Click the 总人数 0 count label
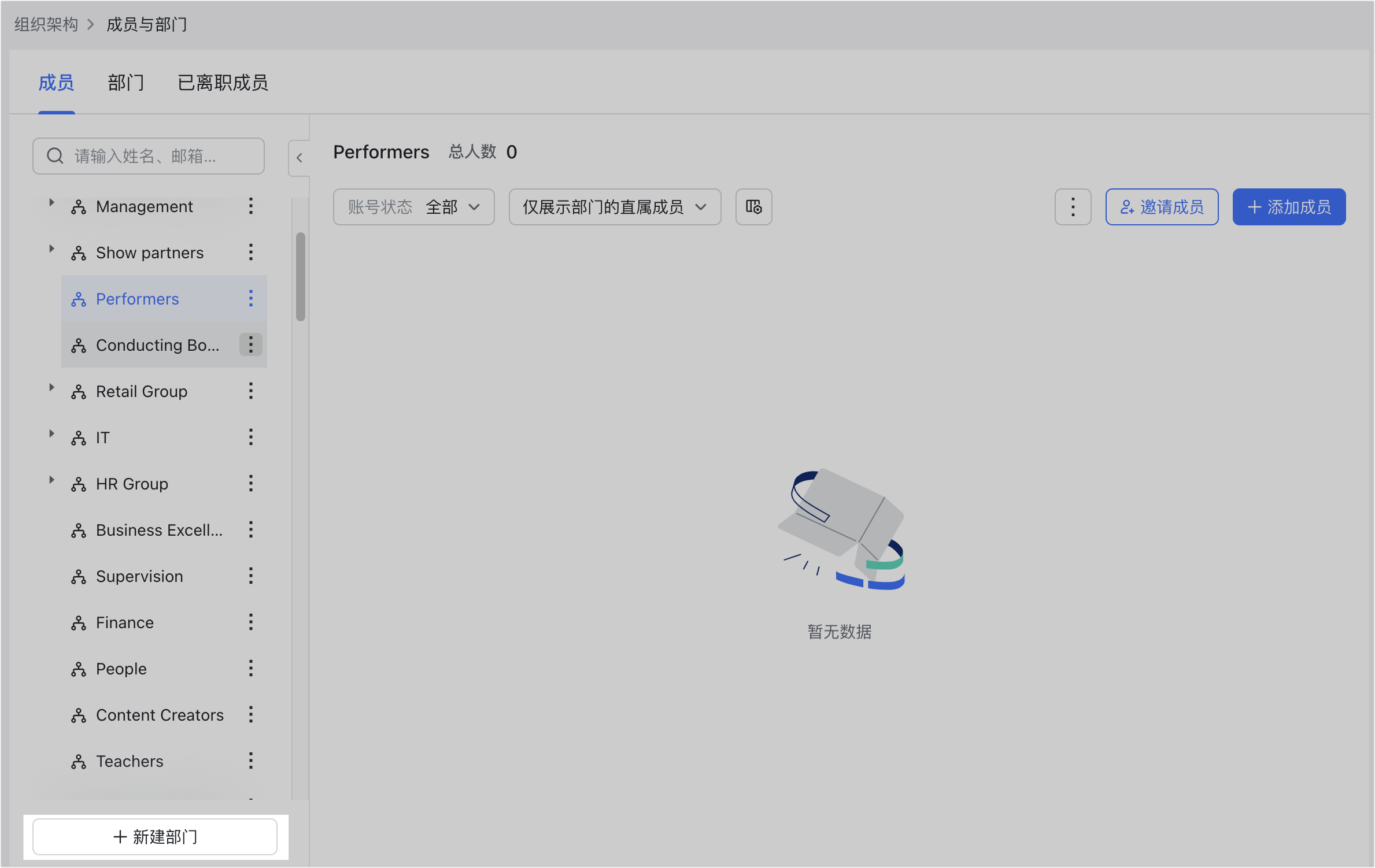Screen dimensions: 1375x868 click(483, 152)
